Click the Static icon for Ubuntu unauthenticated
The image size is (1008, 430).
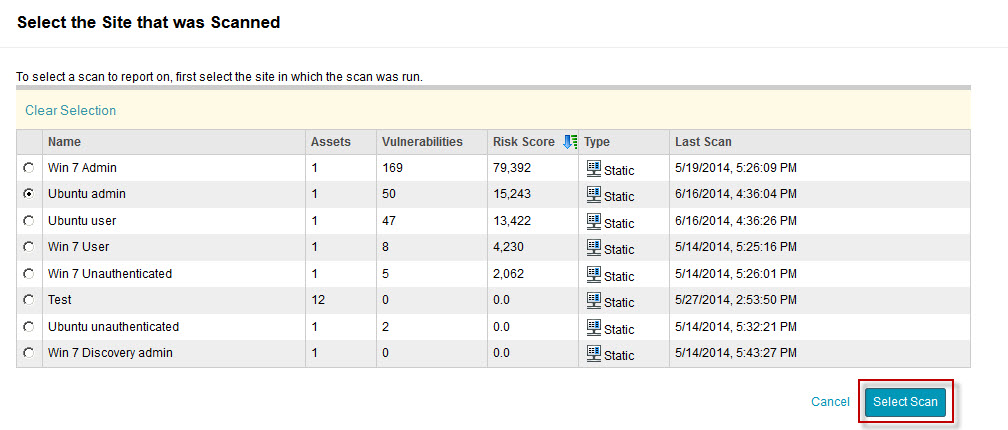point(593,326)
